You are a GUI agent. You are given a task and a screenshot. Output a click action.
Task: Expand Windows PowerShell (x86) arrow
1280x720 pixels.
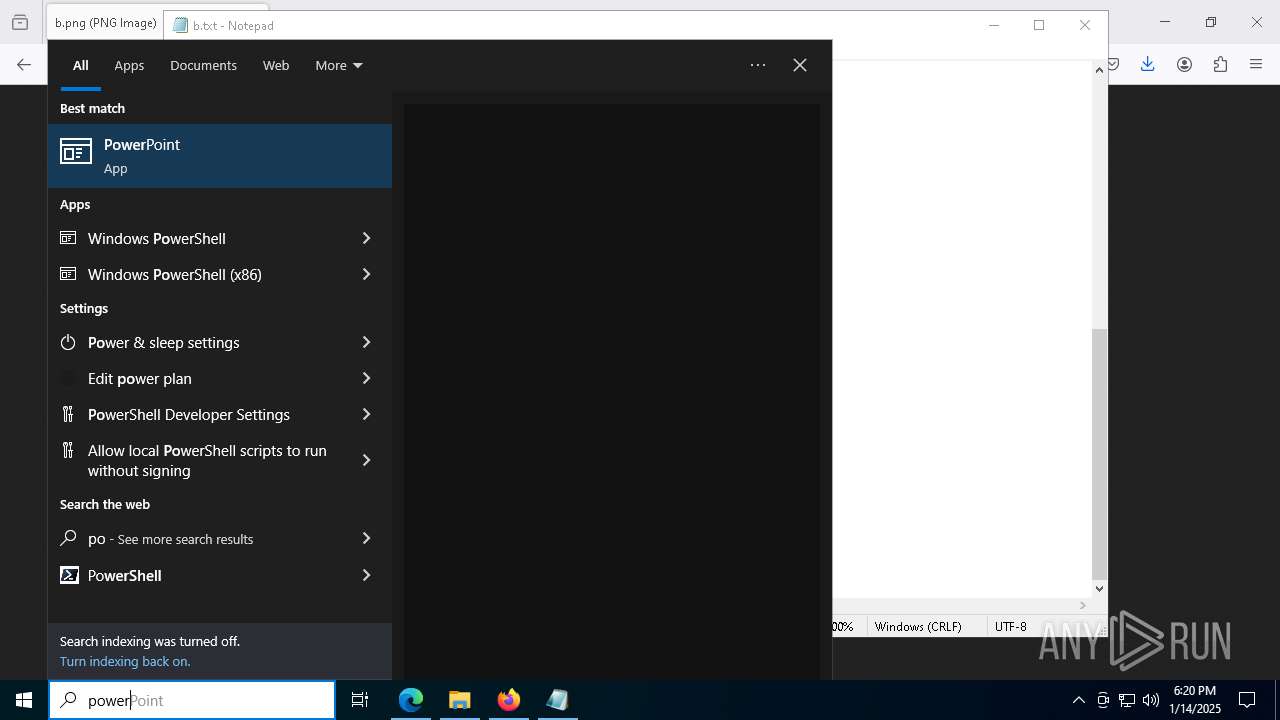(x=366, y=274)
